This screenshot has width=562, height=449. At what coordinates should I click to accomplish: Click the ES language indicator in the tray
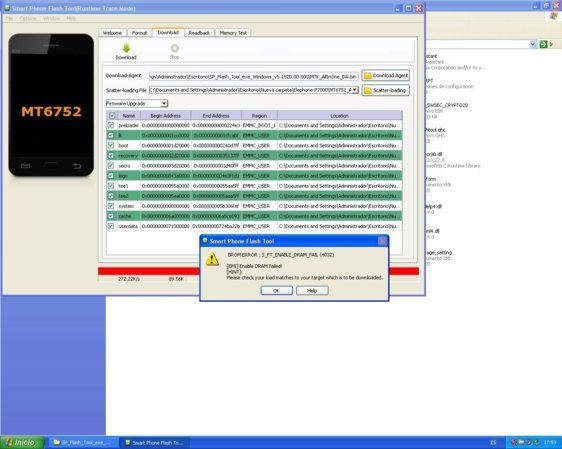(493, 443)
